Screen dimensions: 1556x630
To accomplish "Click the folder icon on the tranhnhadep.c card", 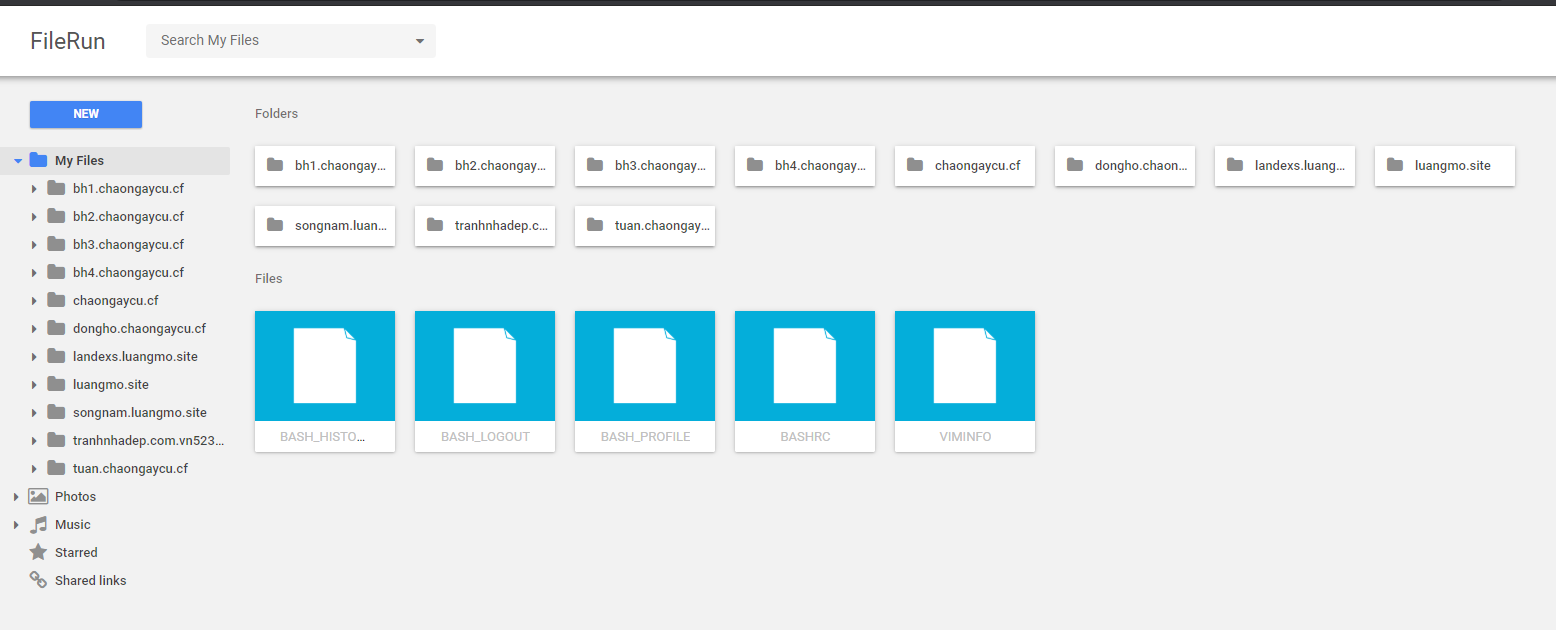I will pyautogui.click(x=435, y=225).
